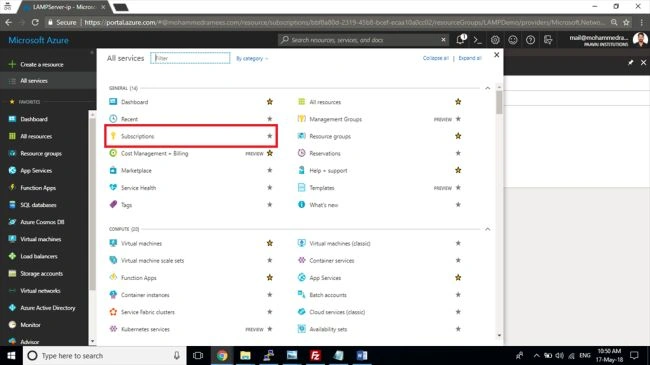Open Reservations service
The width and height of the screenshot is (650, 365).
[325, 153]
